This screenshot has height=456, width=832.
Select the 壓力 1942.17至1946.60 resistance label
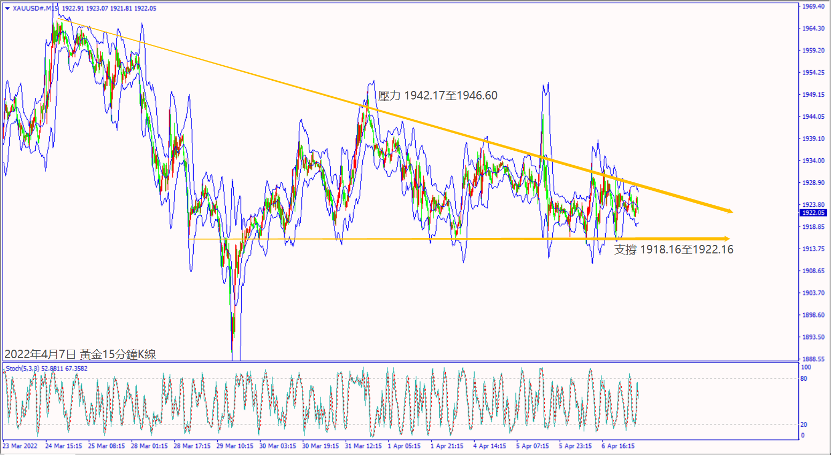click(x=437, y=96)
